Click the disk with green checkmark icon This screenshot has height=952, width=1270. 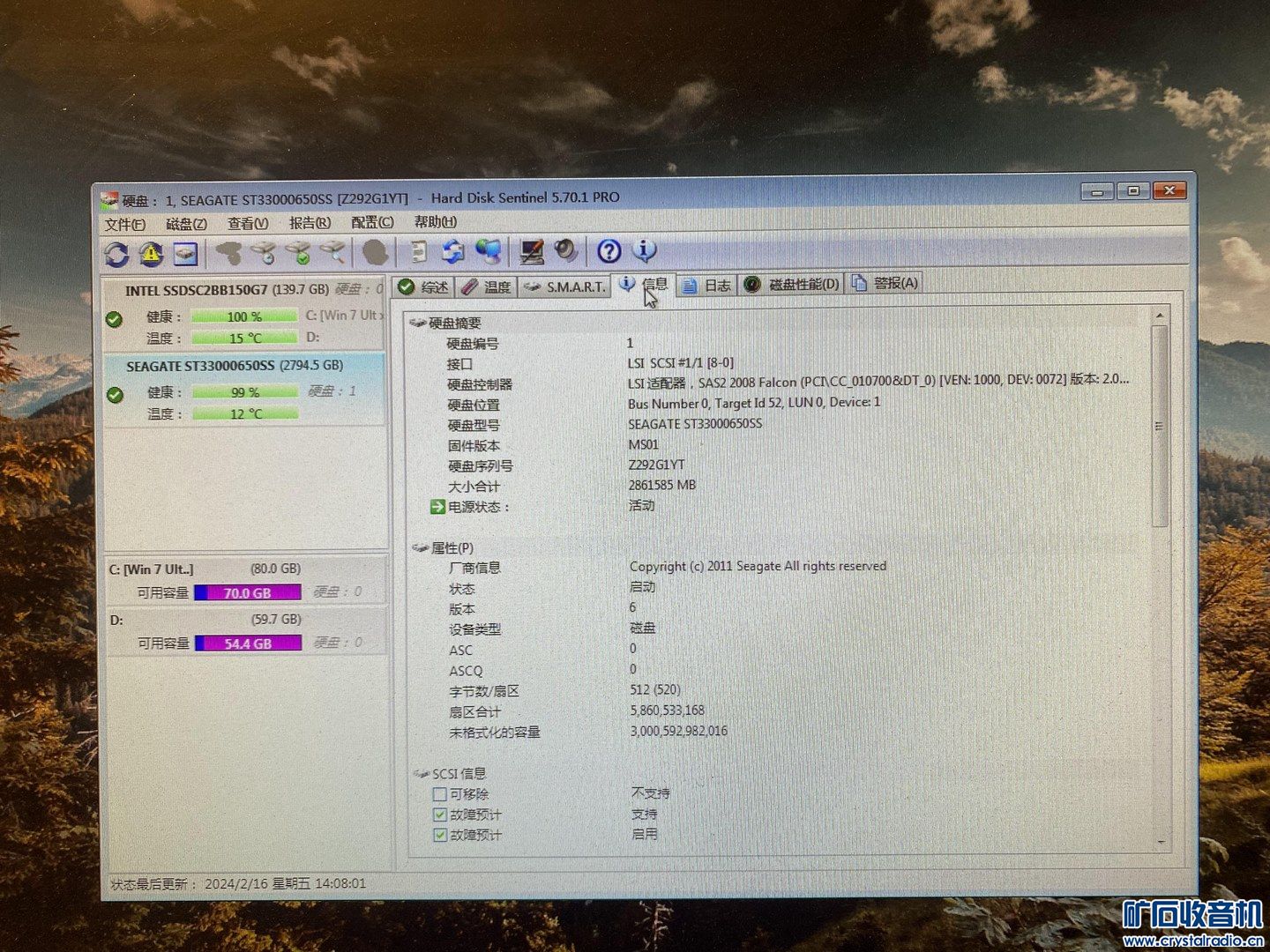coord(298,254)
